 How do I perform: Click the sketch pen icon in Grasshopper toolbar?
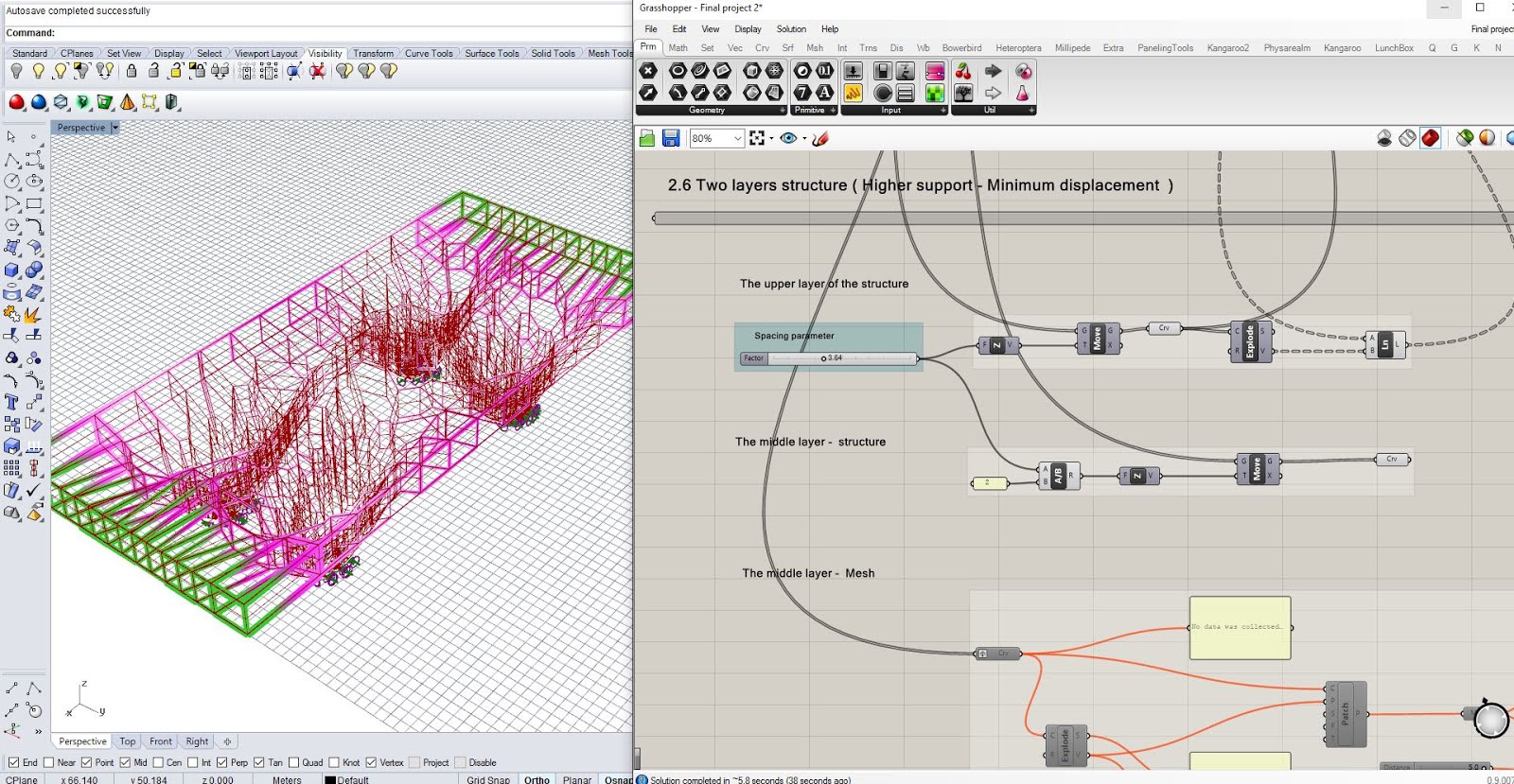(x=820, y=138)
